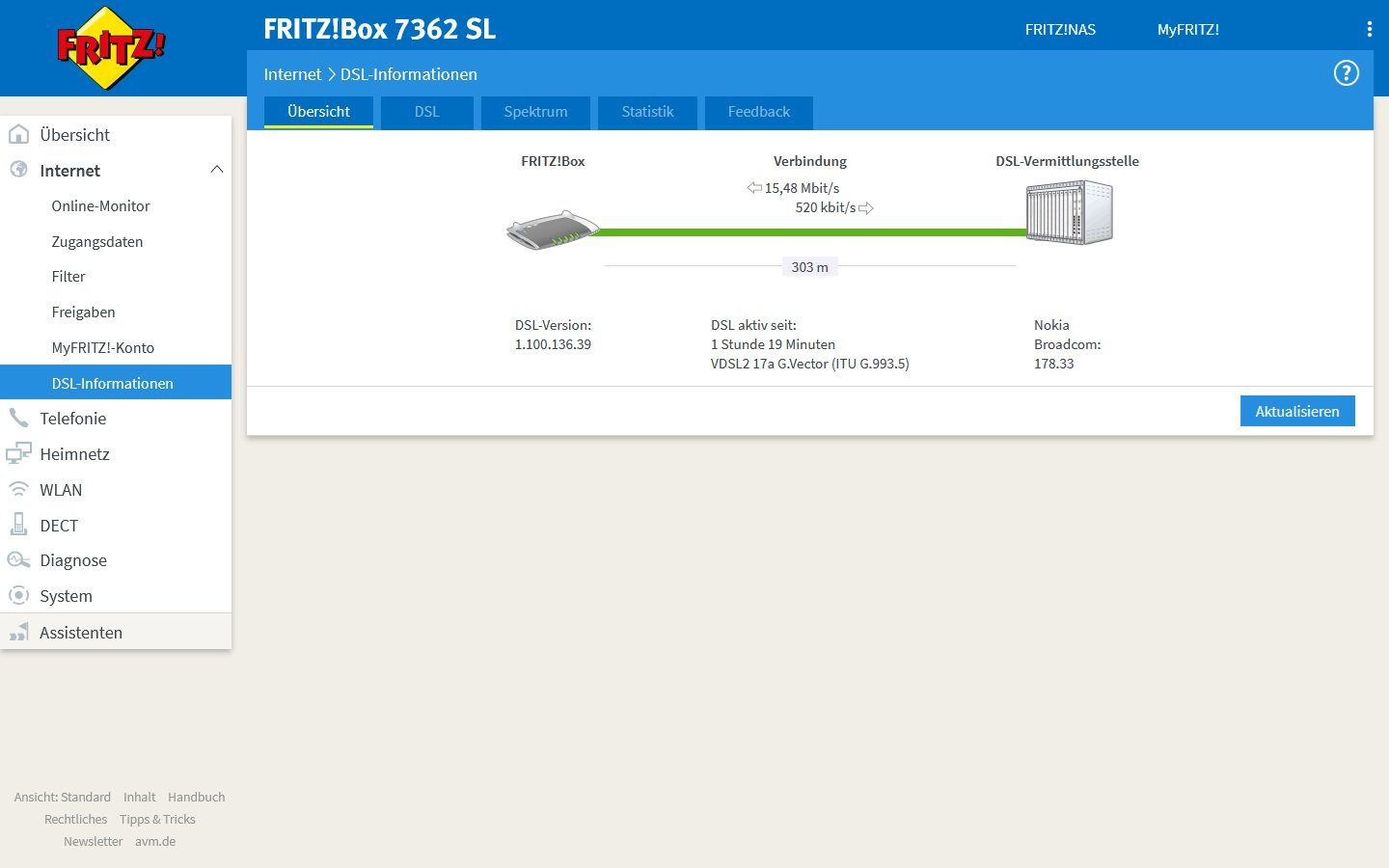Click the Aktualisieren button
This screenshot has width=1389, height=868.
click(1297, 411)
